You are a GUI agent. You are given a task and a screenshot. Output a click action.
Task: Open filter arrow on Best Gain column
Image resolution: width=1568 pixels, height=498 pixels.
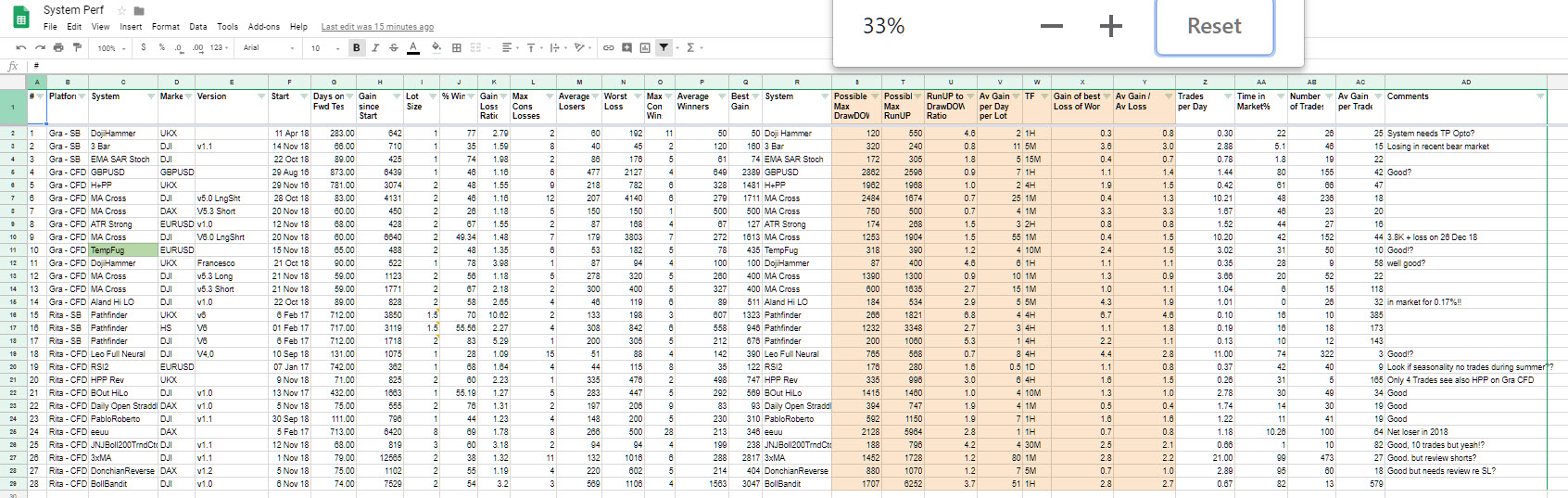(756, 96)
